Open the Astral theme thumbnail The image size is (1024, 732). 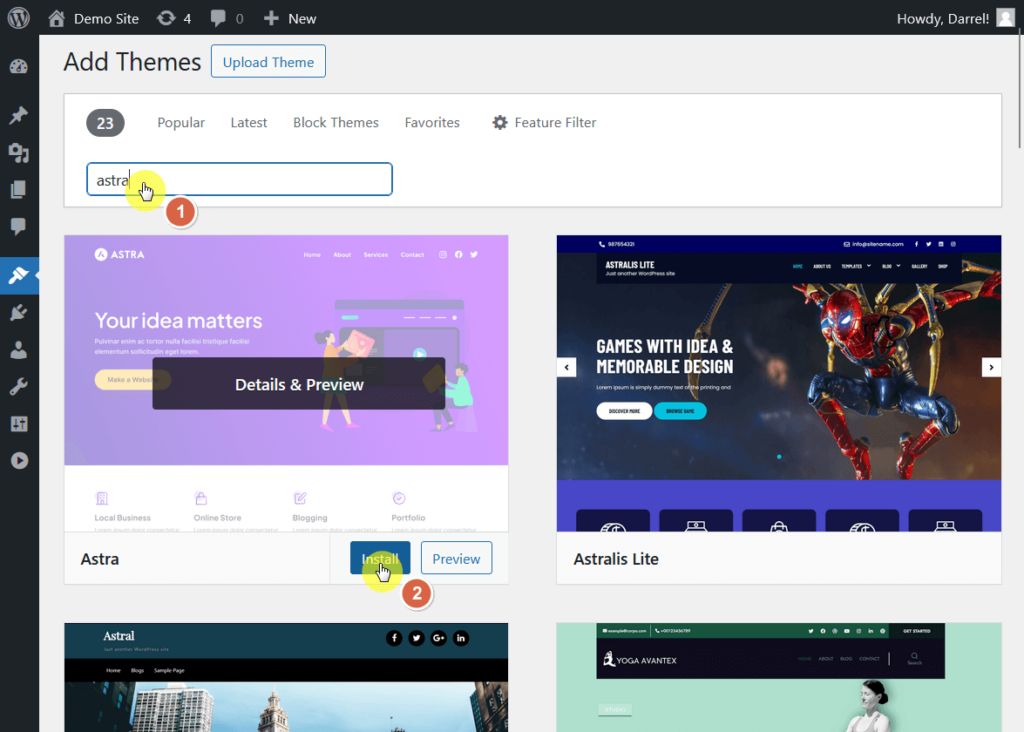286,677
